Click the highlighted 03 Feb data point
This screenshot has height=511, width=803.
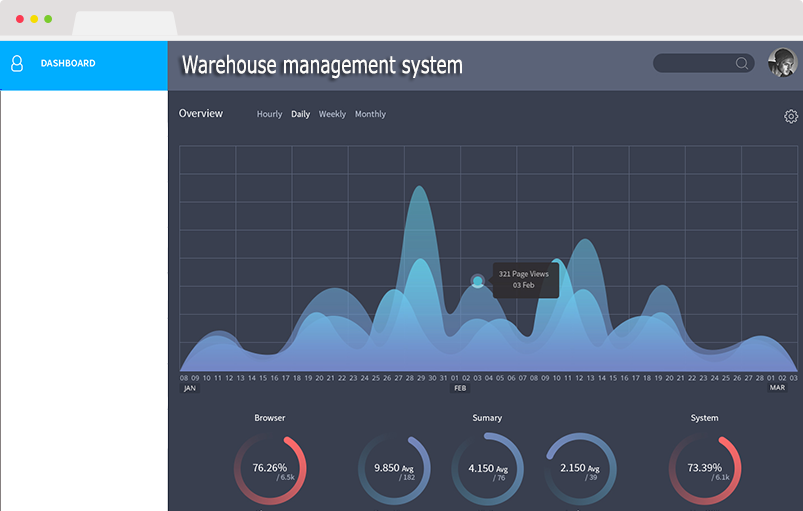click(x=478, y=281)
